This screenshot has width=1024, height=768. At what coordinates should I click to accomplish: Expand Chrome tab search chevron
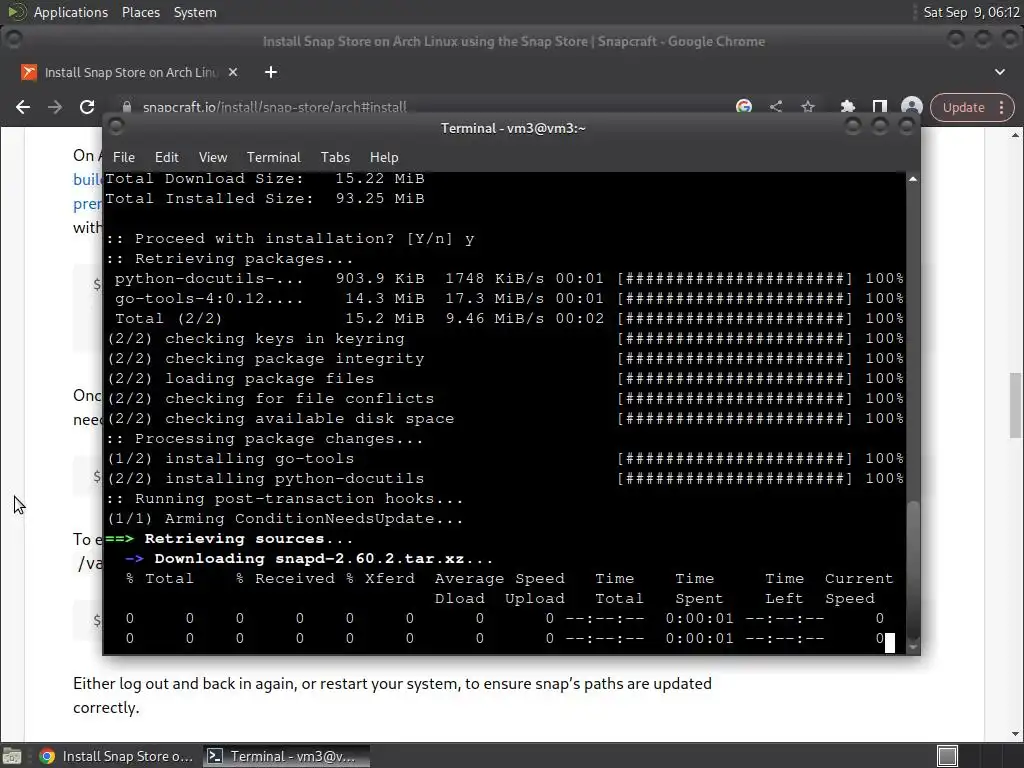(x=1000, y=72)
